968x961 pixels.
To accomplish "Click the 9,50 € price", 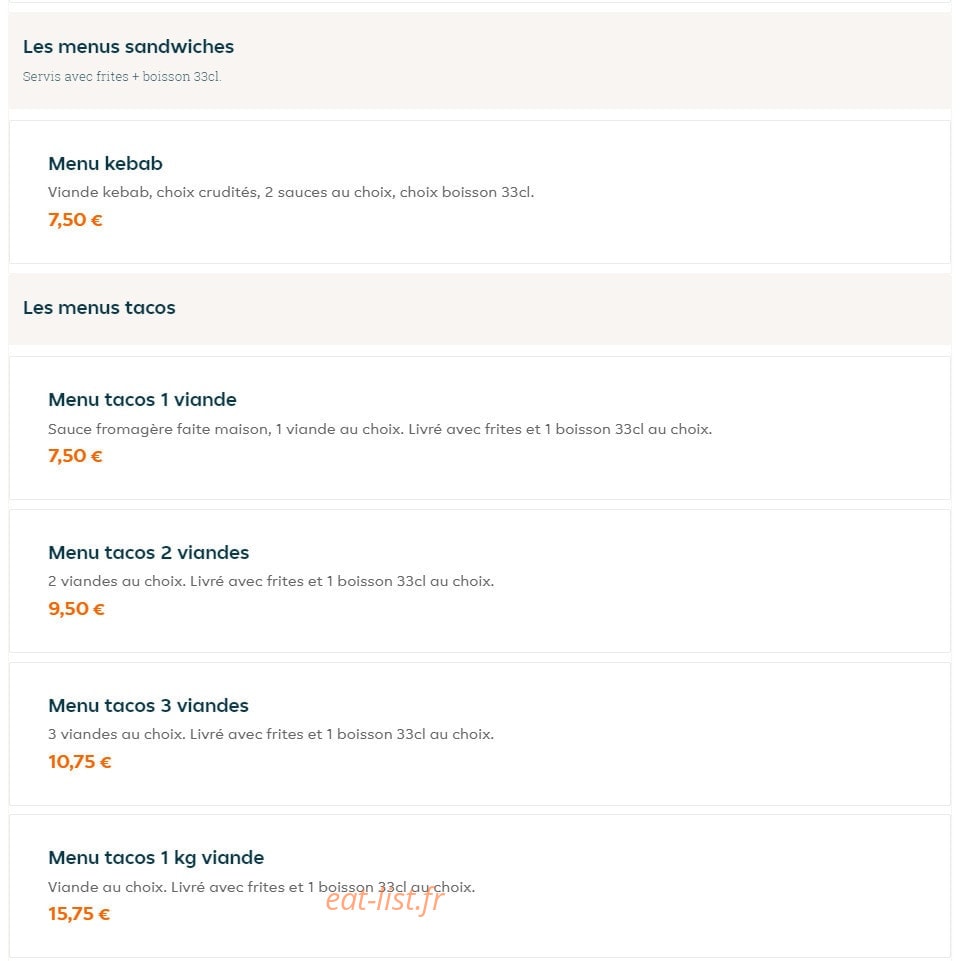I will (x=77, y=609).
